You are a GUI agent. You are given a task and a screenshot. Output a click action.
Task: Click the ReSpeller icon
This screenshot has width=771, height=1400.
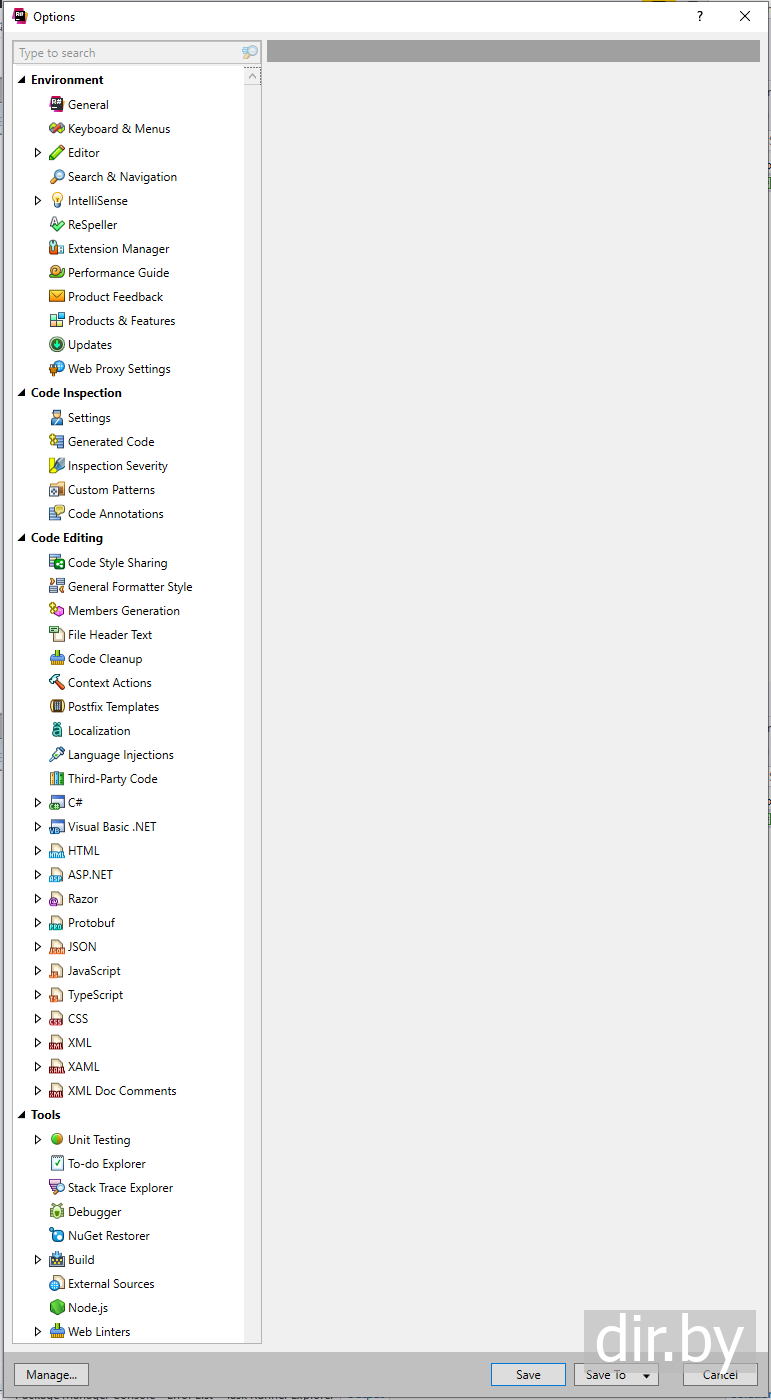[x=57, y=224]
